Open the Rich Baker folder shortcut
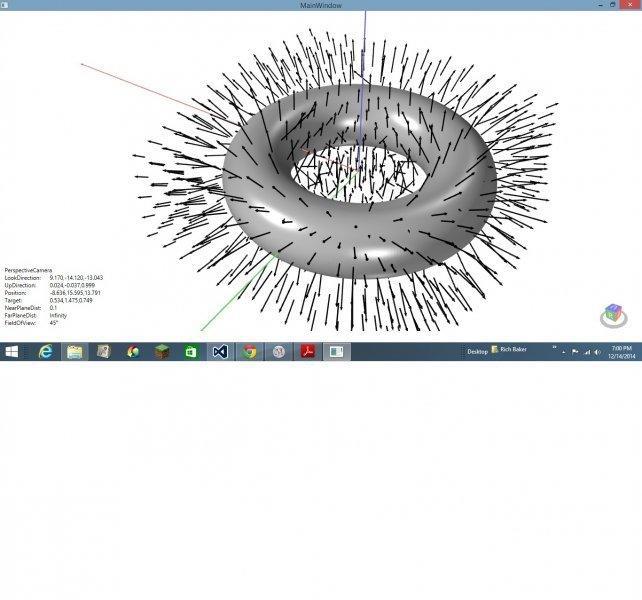 point(509,349)
